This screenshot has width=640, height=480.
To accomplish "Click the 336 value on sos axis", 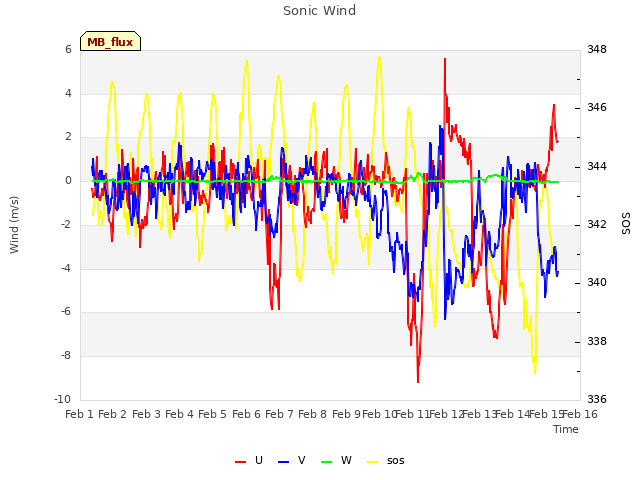I will 597,399.
